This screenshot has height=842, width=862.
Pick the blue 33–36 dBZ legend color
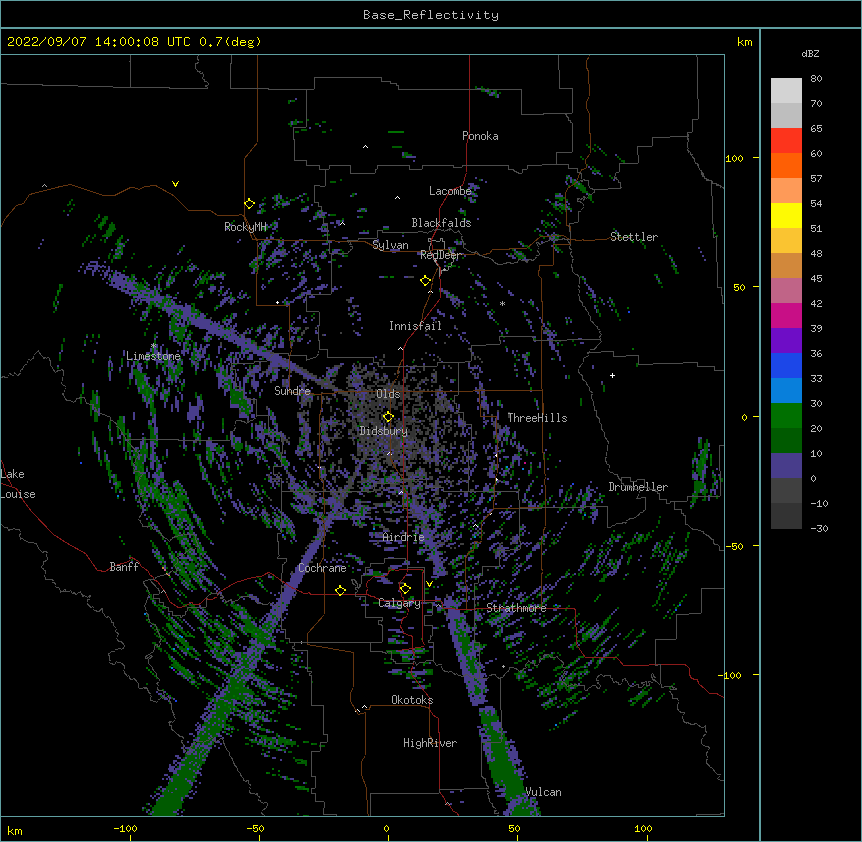[786, 365]
